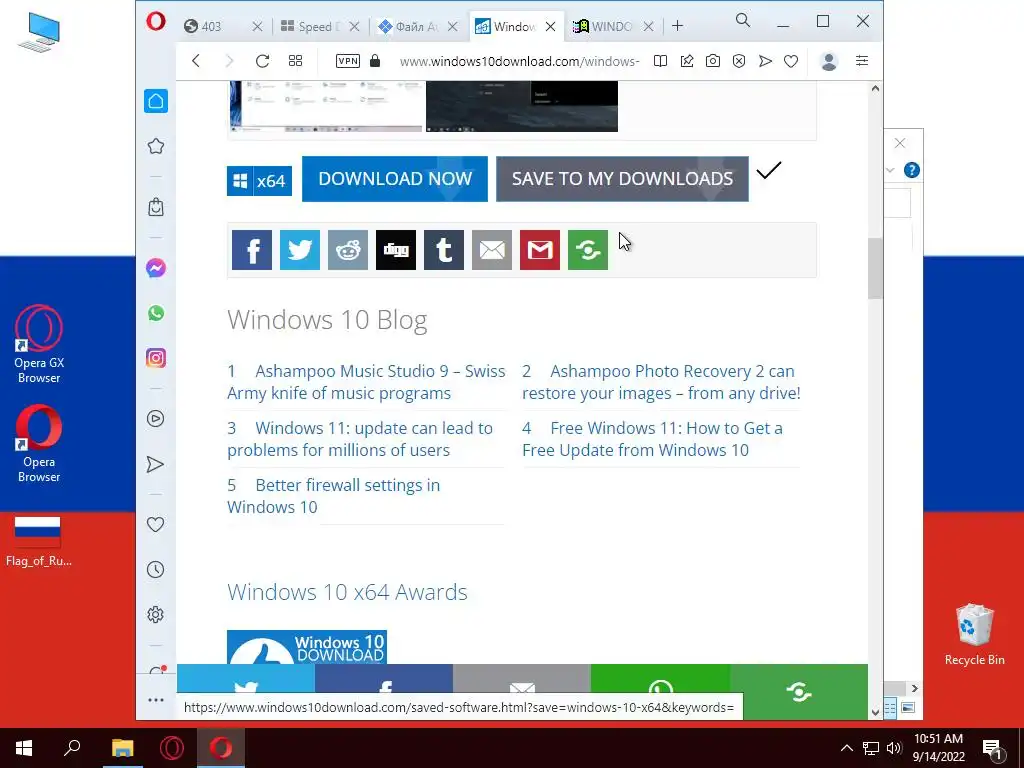
Task: Open Easy Setup settings lines icon
Action: [862, 61]
